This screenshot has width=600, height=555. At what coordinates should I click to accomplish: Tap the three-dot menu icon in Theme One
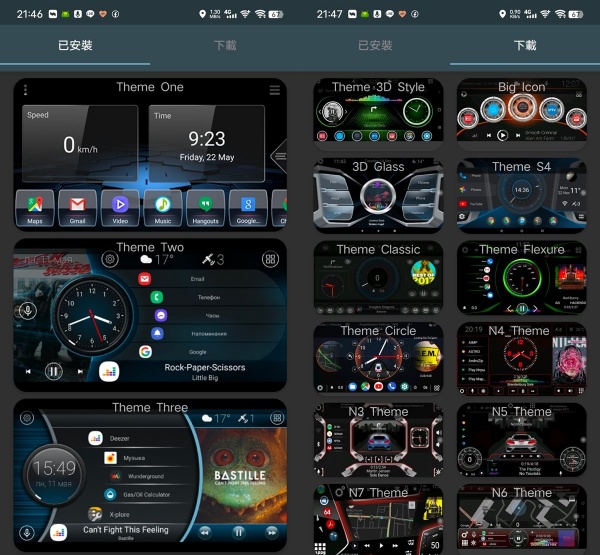click(x=26, y=90)
